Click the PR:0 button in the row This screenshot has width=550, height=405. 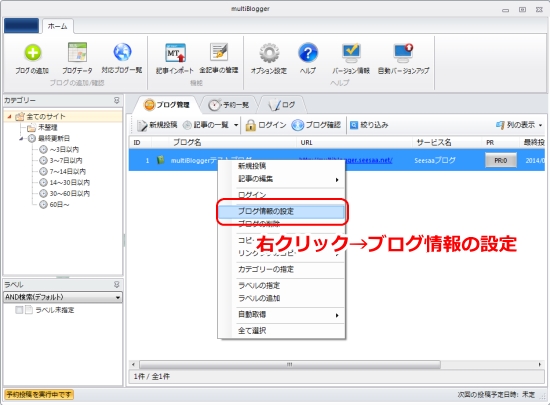[501, 161]
